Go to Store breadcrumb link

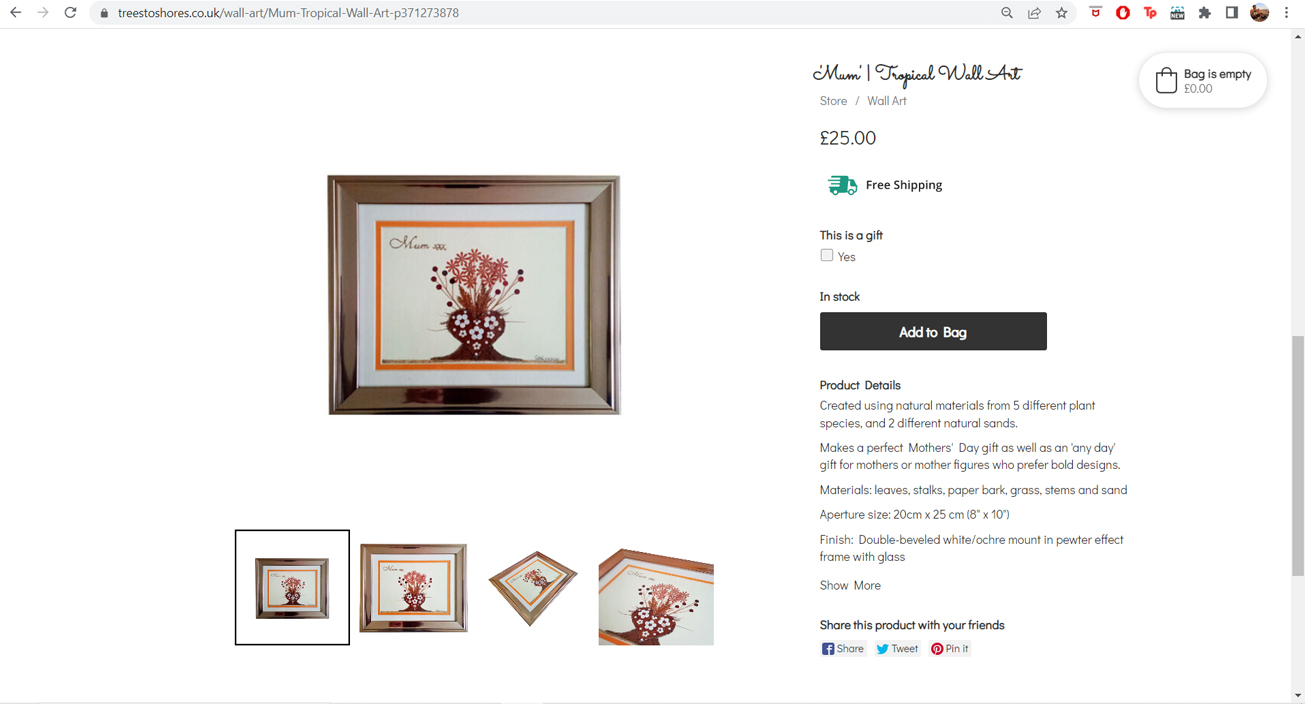(x=833, y=101)
